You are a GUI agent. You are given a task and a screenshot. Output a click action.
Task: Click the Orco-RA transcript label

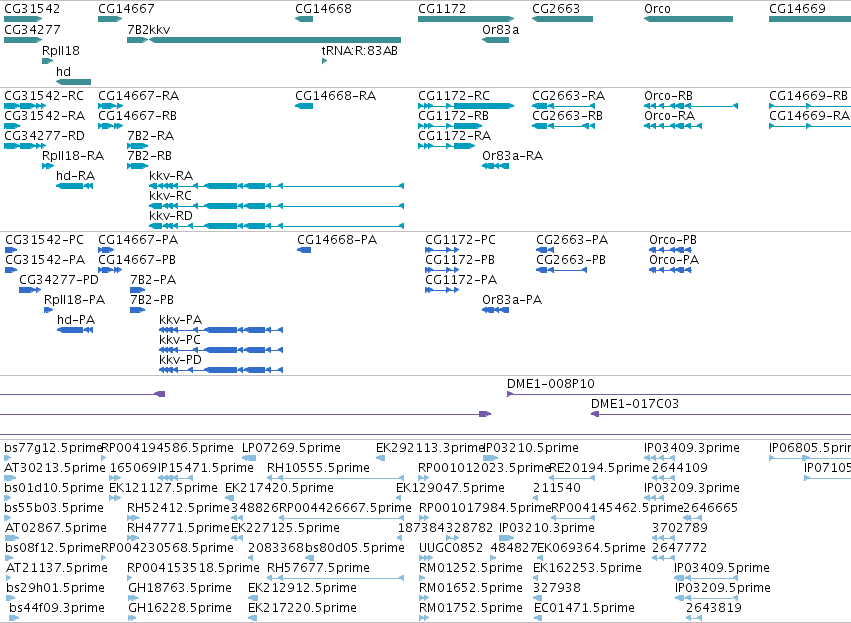pos(669,116)
